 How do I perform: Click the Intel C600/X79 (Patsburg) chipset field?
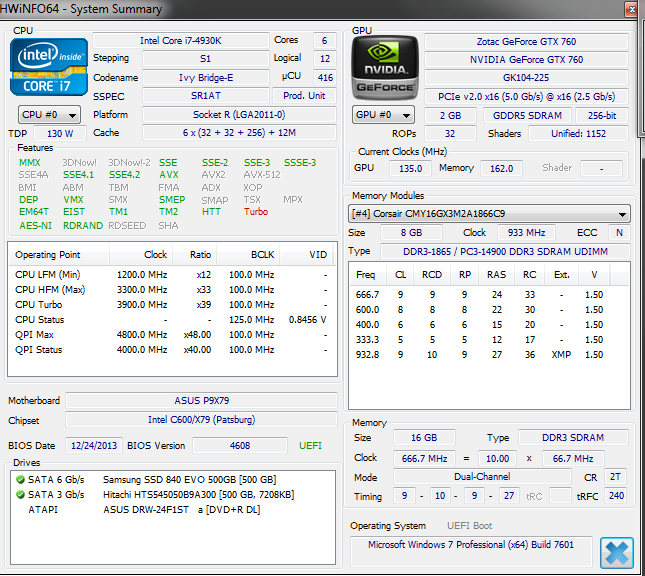click(x=202, y=420)
